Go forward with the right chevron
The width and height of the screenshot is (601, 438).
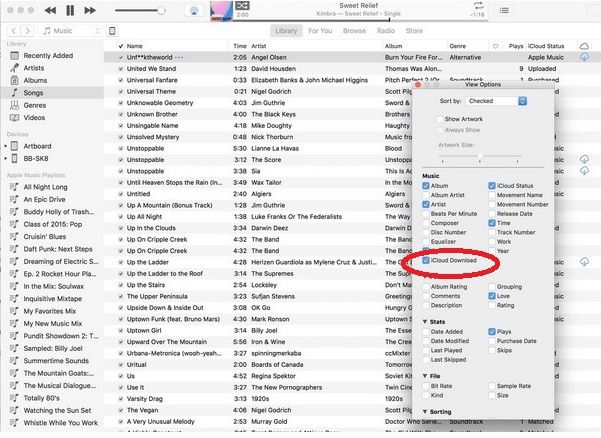(27, 31)
